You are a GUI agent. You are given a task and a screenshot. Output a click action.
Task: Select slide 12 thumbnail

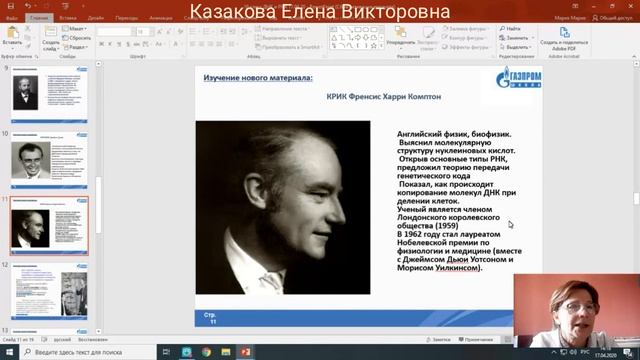click(49, 291)
